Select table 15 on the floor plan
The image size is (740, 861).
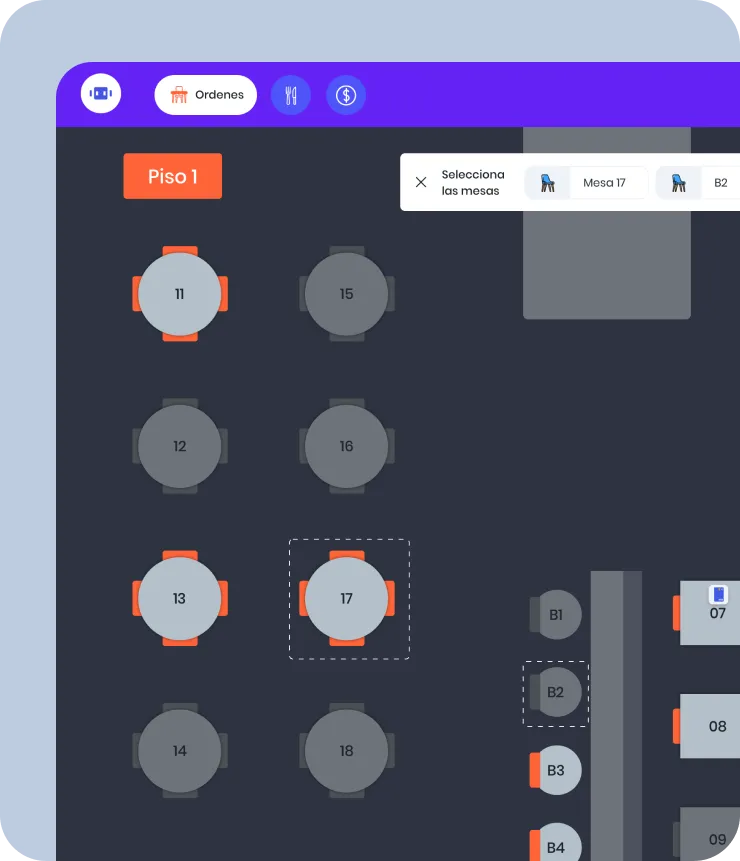tap(346, 294)
